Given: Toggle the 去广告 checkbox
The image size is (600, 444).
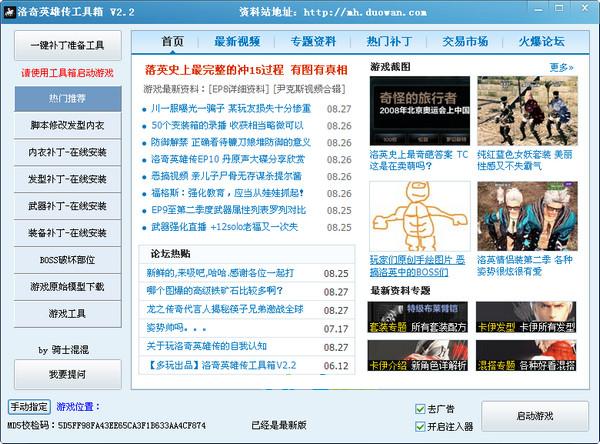Looking at the screenshot, I should pyautogui.click(x=420, y=409).
